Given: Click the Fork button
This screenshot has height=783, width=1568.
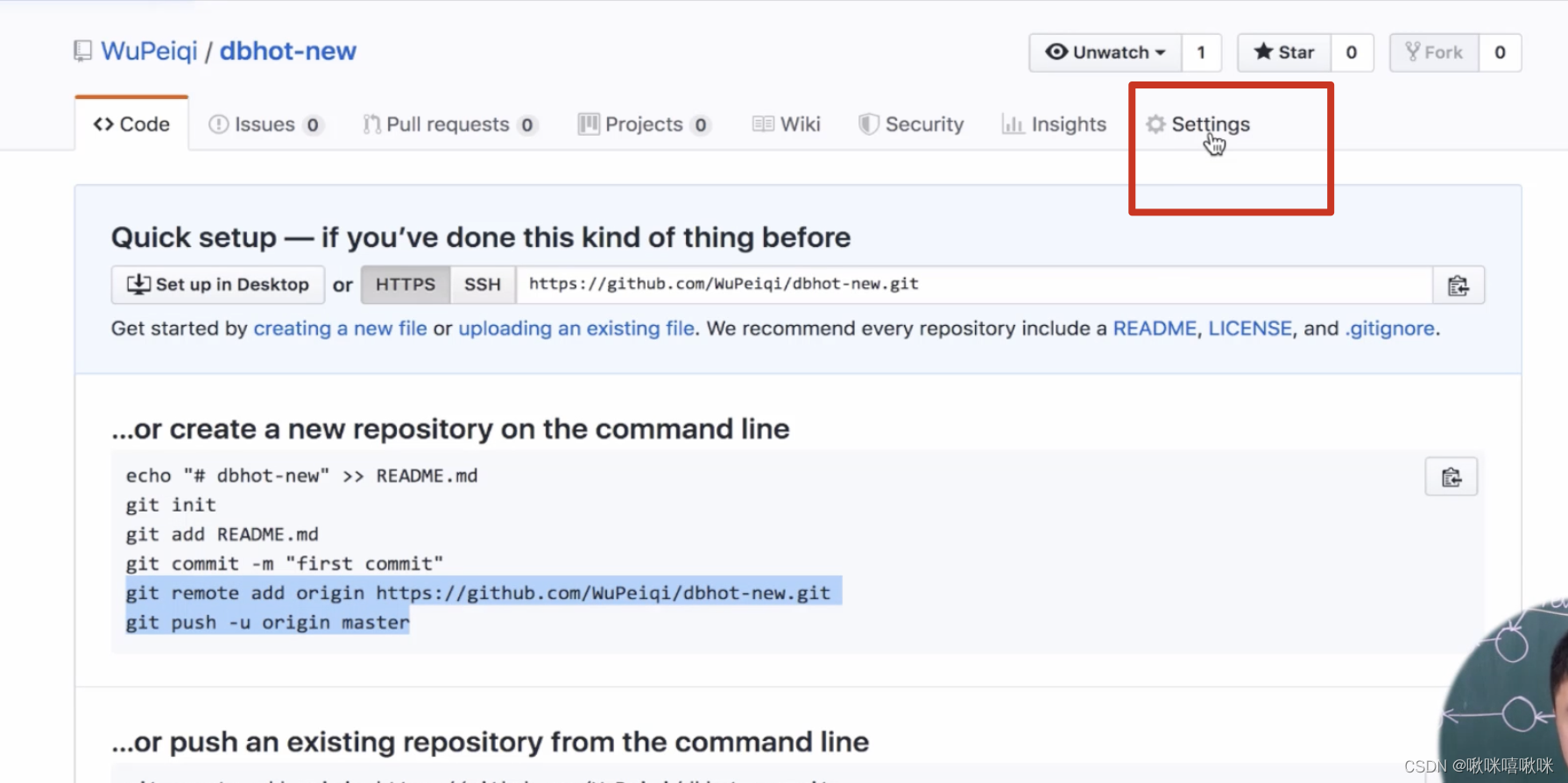Looking at the screenshot, I should tap(1434, 53).
